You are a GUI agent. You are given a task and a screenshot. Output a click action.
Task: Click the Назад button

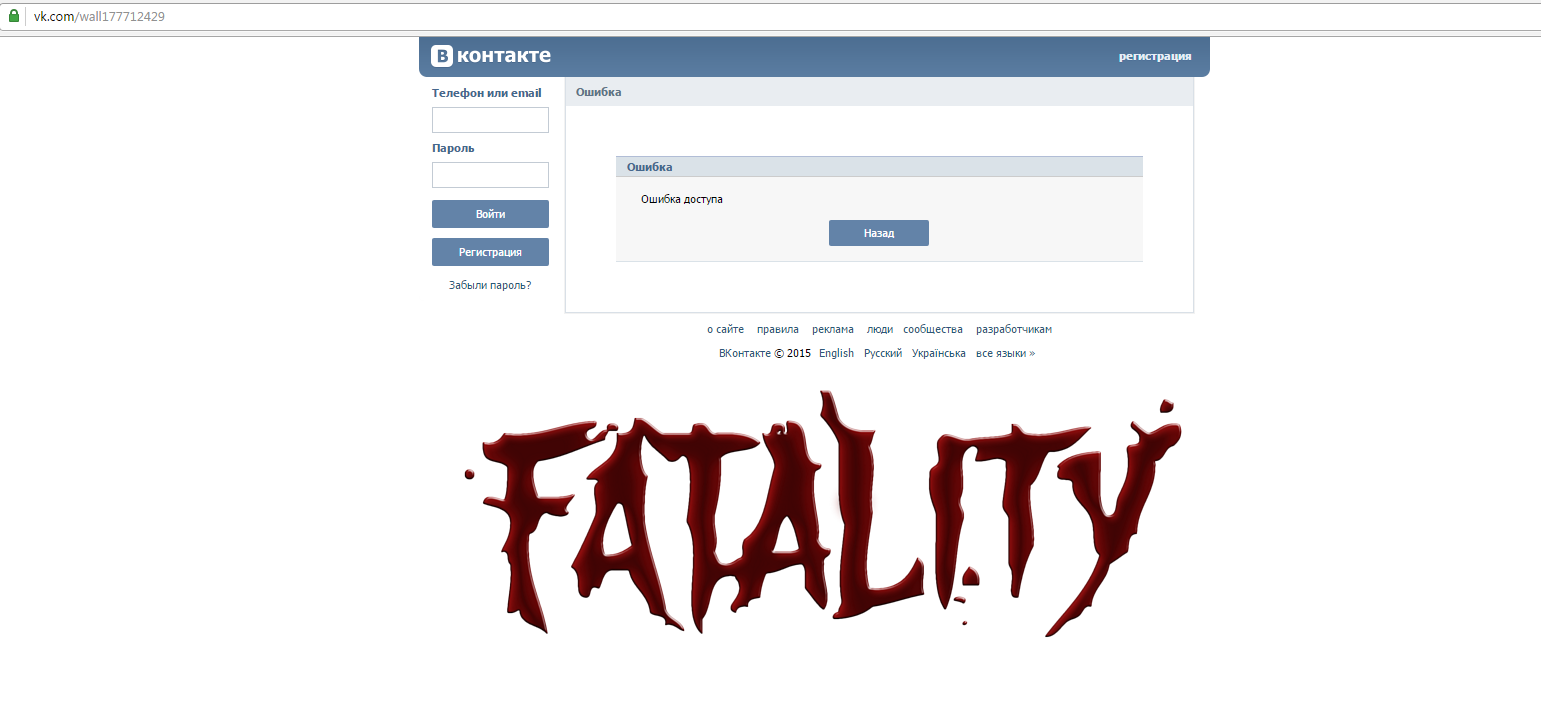pyautogui.click(x=879, y=233)
